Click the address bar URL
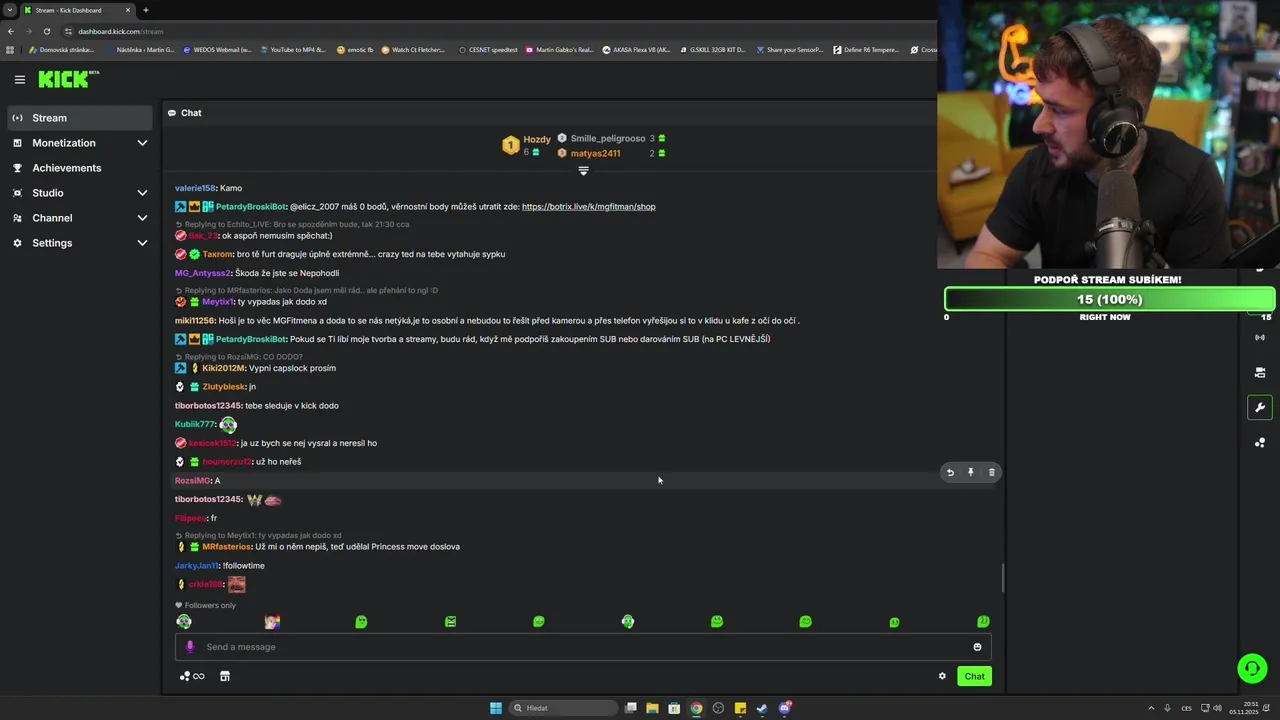Viewport: 1280px width, 720px height. click(x=120, y=31)
